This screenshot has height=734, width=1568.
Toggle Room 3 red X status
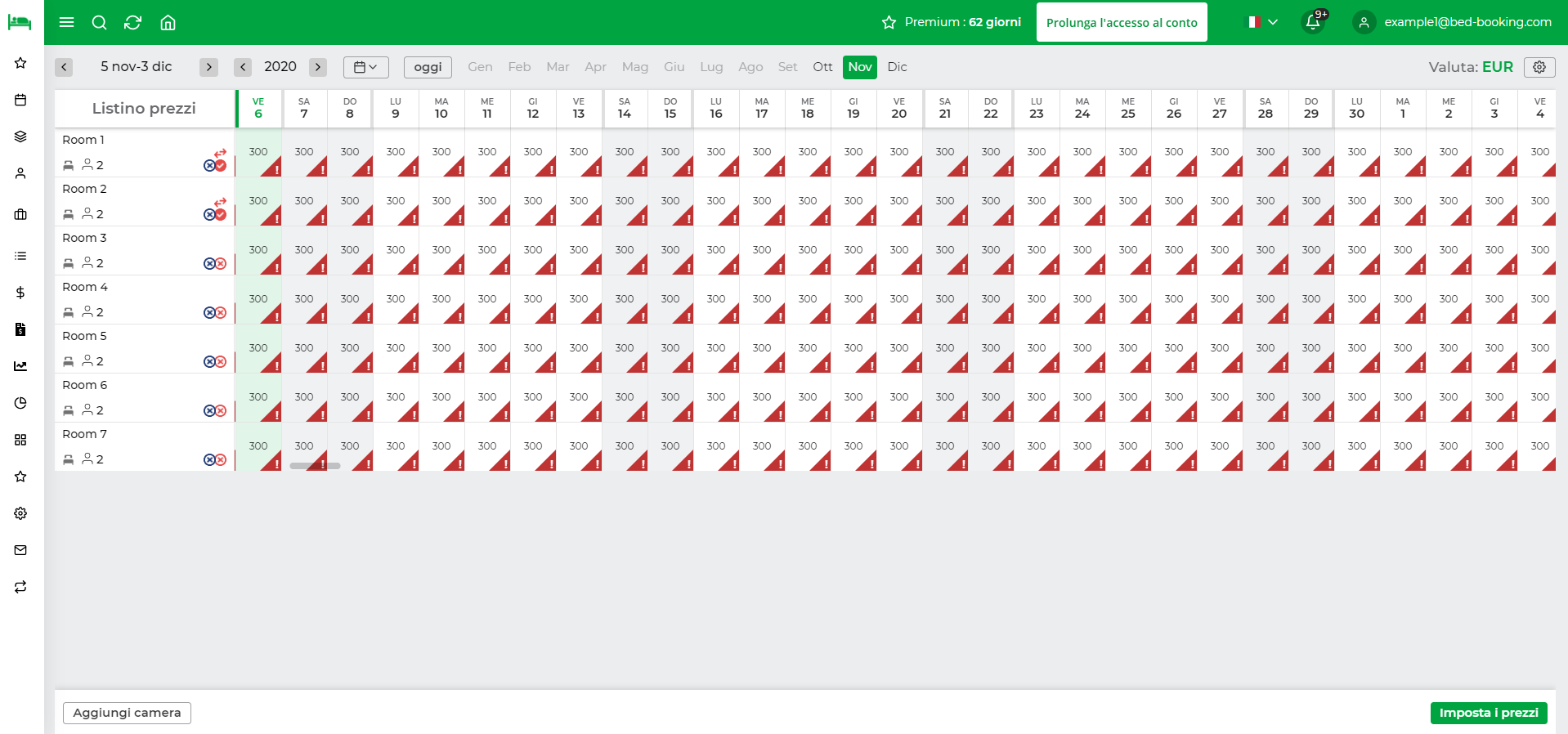pos(221,263)
